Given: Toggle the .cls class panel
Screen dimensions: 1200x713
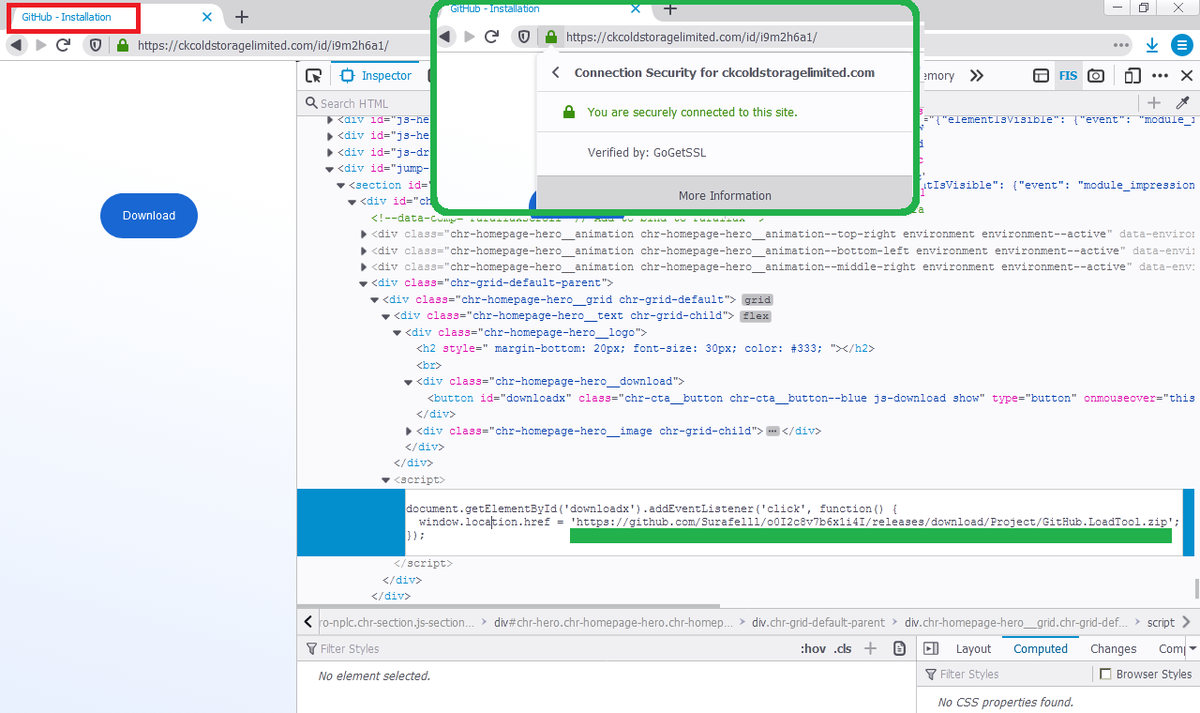Looking at the screenshot, I should [x=843, y=649].
